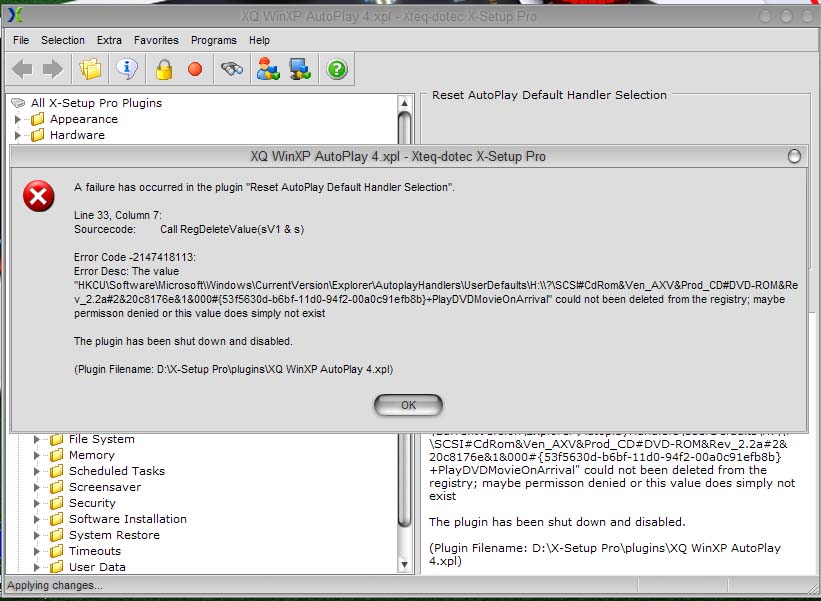
Task: Close the error dialog with round button
Action: point(794,156)
